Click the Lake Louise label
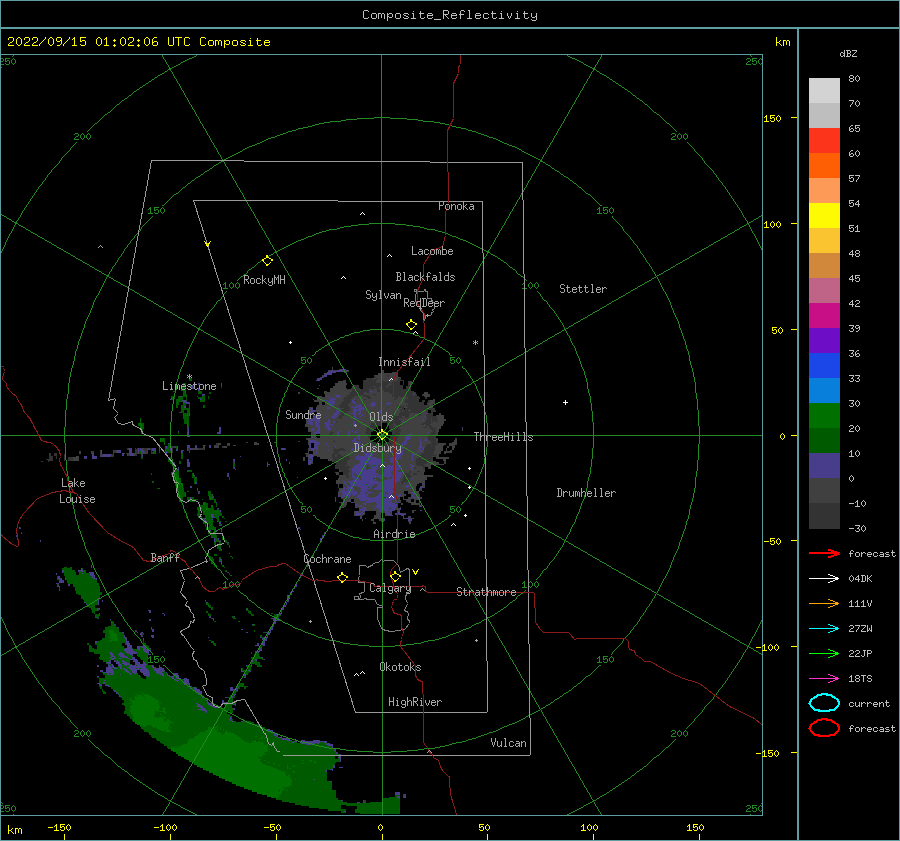Screen dimensions: 900x841 77,491
